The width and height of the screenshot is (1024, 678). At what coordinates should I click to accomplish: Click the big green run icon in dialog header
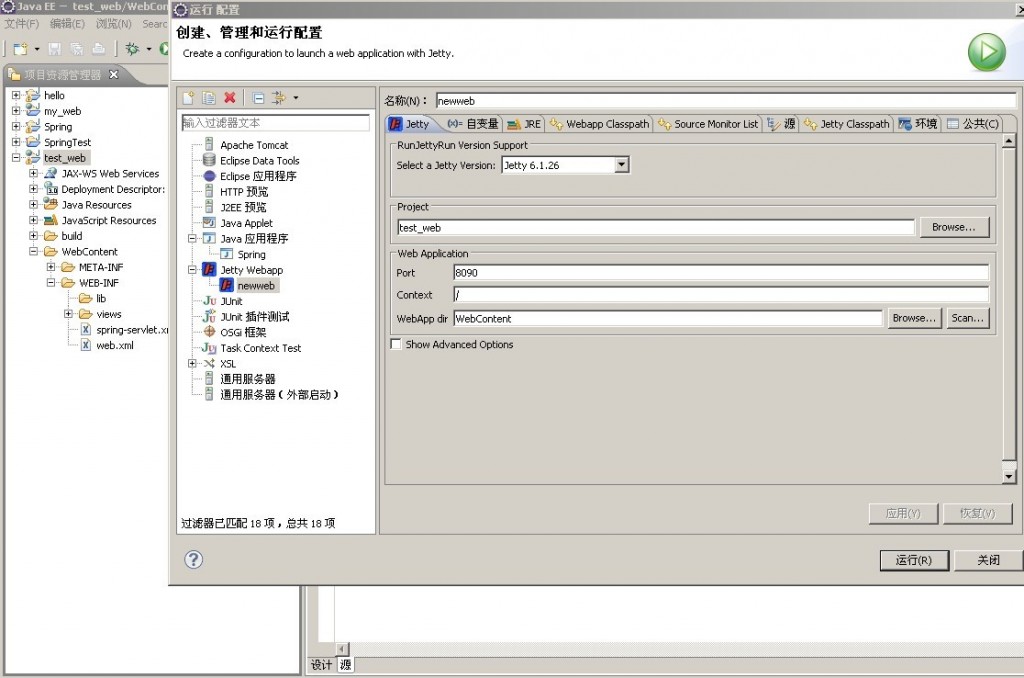(986, 53)
